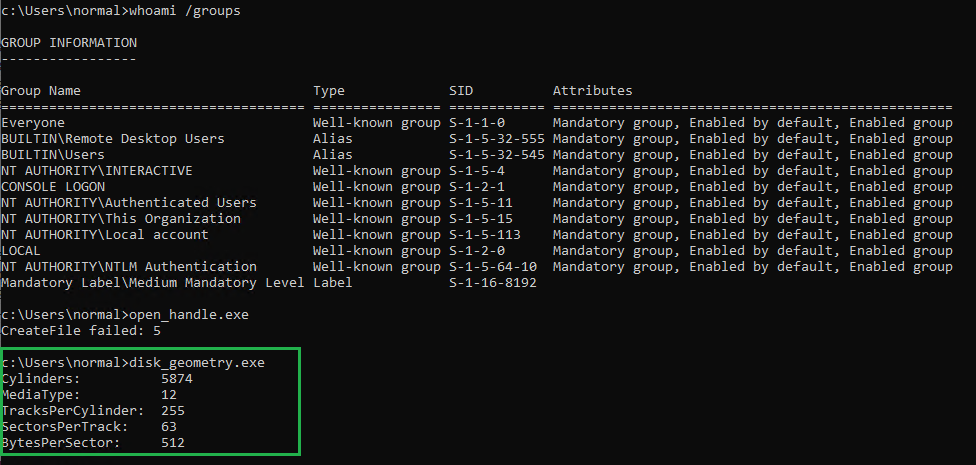
Task: Click the "Attributes" column header
Action: pos(593,91)
